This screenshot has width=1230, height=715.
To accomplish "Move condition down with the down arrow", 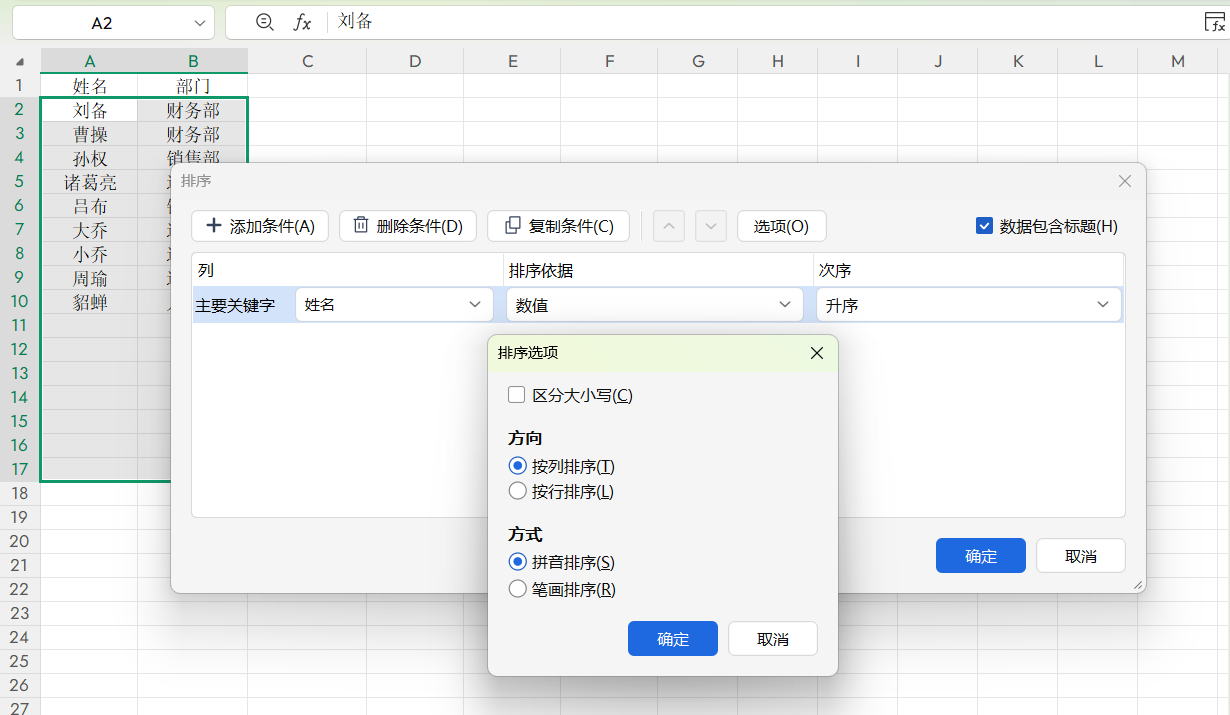I will tap(710, 226).
